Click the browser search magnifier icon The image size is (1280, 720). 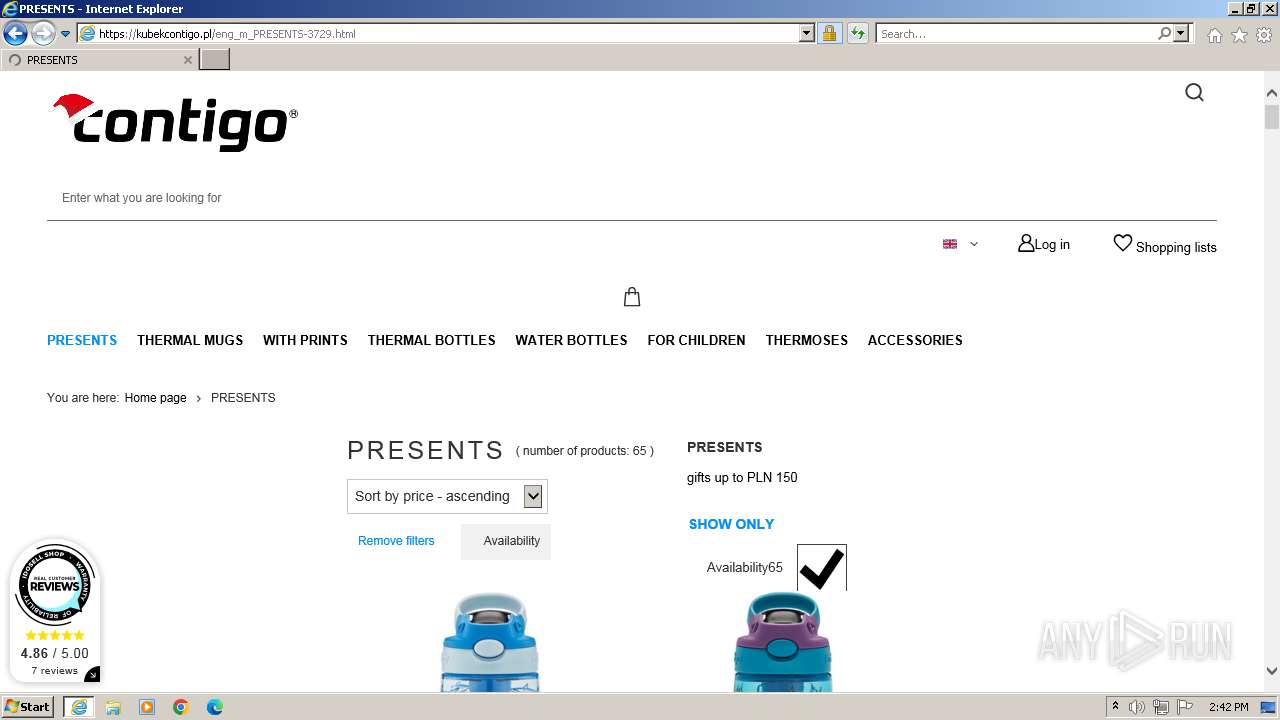[1165, 33]
